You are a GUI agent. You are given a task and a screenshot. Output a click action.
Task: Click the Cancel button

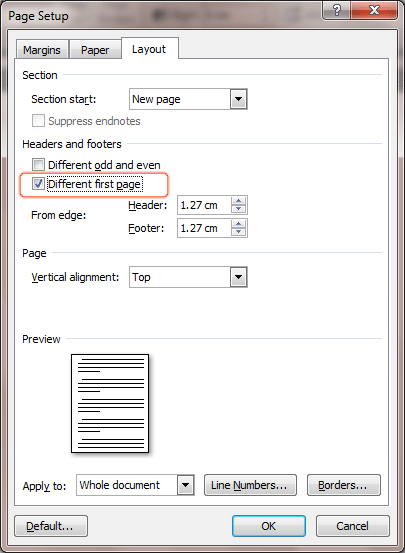pyautogui.click(x=353, y=526)
